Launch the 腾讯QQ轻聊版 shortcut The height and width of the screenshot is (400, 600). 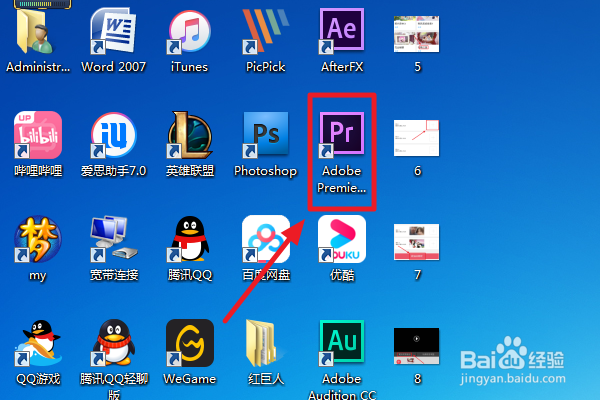pos(113,343)
